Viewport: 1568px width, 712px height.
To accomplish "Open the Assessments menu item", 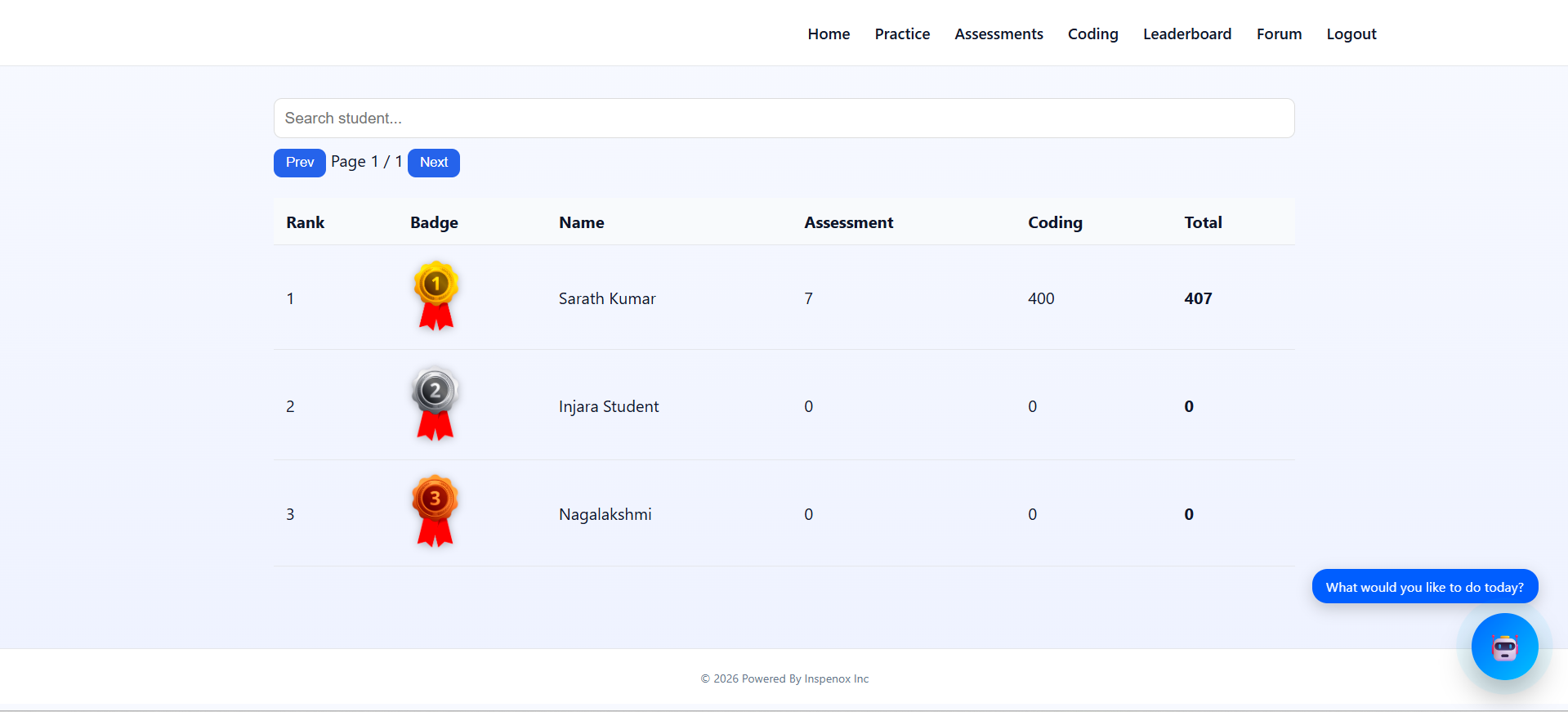I will click(998, 34).
